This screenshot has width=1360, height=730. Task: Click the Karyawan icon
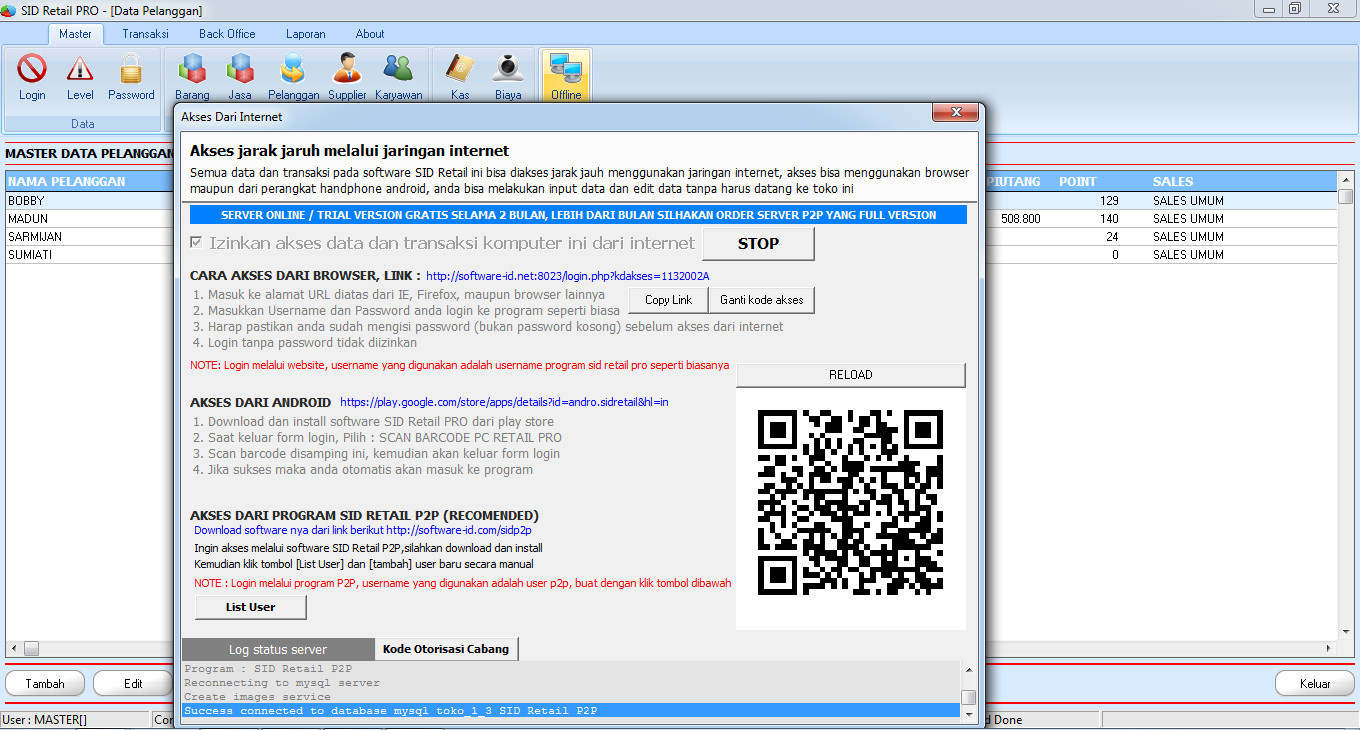pyautogui.click(x=398, y=76)
